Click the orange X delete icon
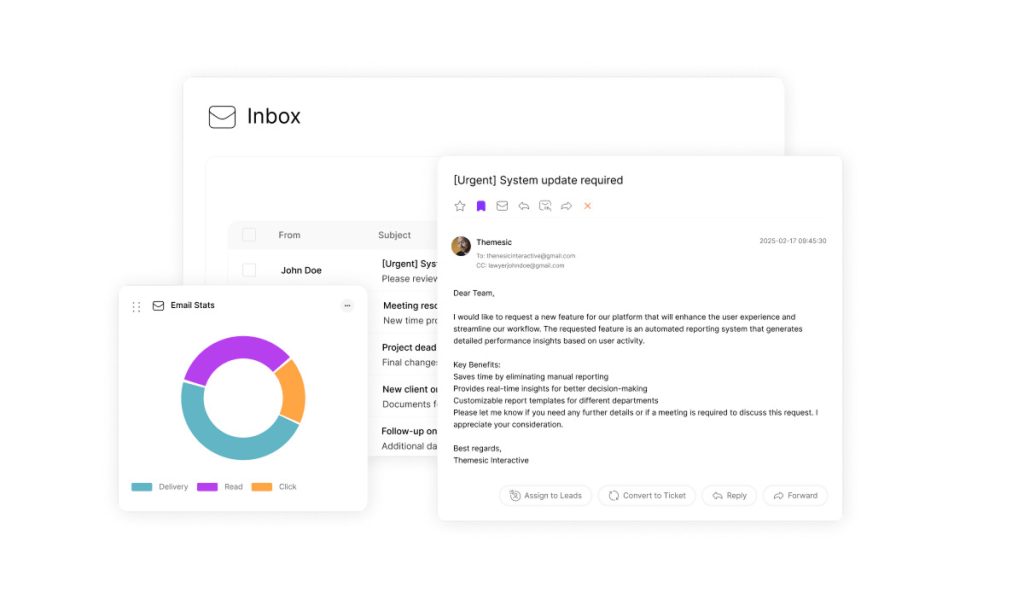Image resolution: width=1024 pixels, height=599 pixels. 587,206
